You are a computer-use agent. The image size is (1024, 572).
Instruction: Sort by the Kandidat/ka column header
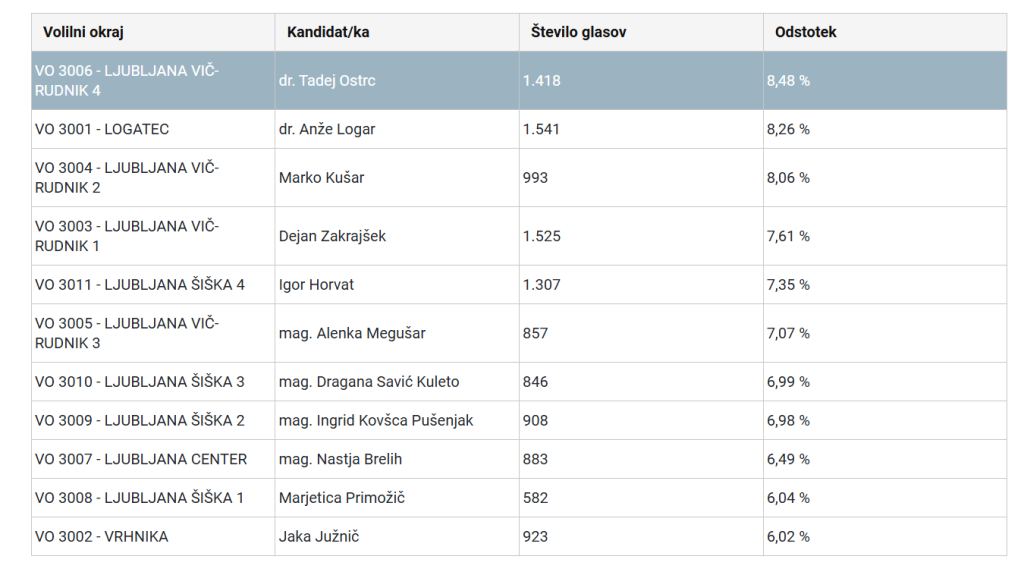pos(328,32)
